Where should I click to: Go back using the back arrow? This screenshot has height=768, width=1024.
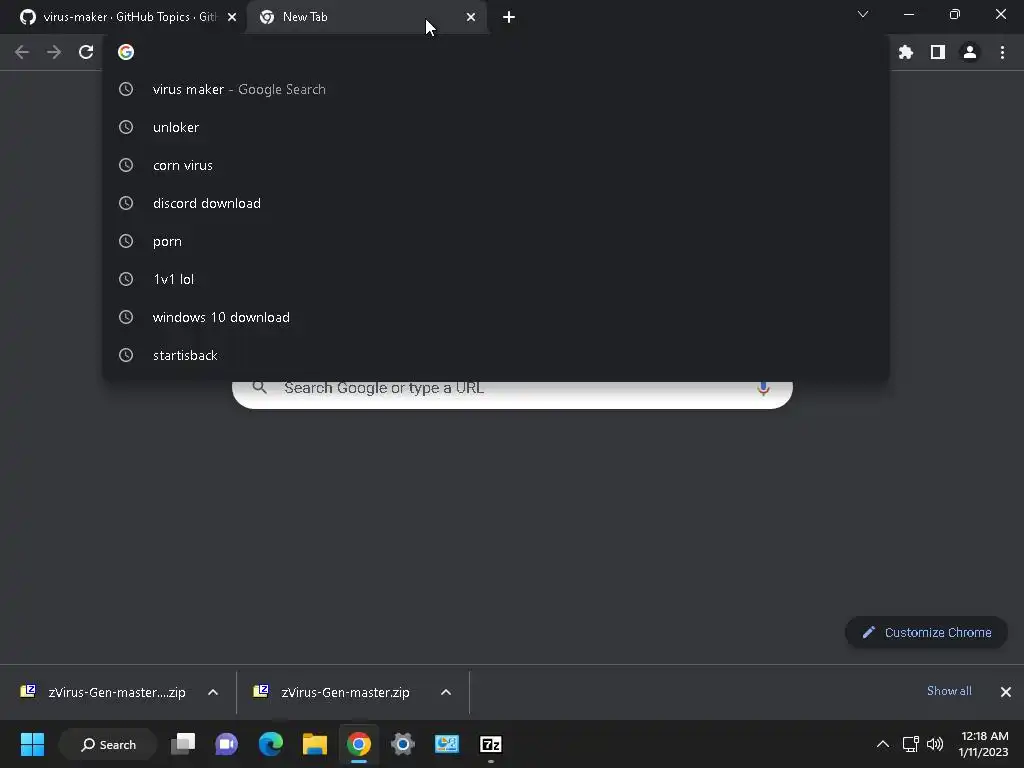pos(22,52)
